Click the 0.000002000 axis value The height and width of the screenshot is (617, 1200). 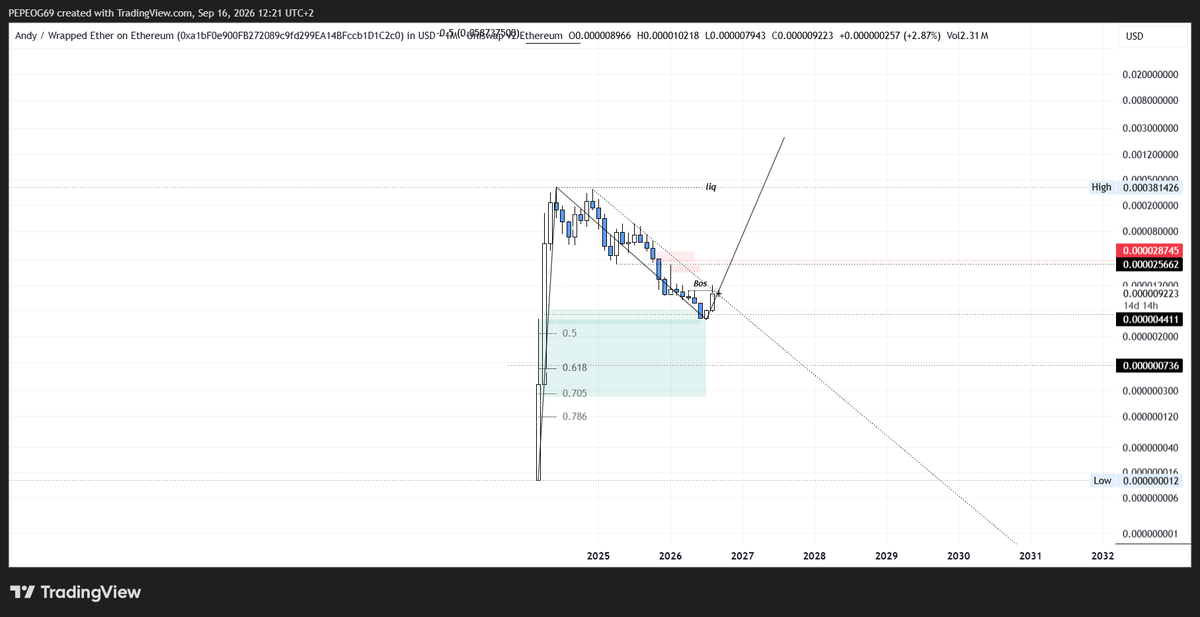pos(1151,338)
